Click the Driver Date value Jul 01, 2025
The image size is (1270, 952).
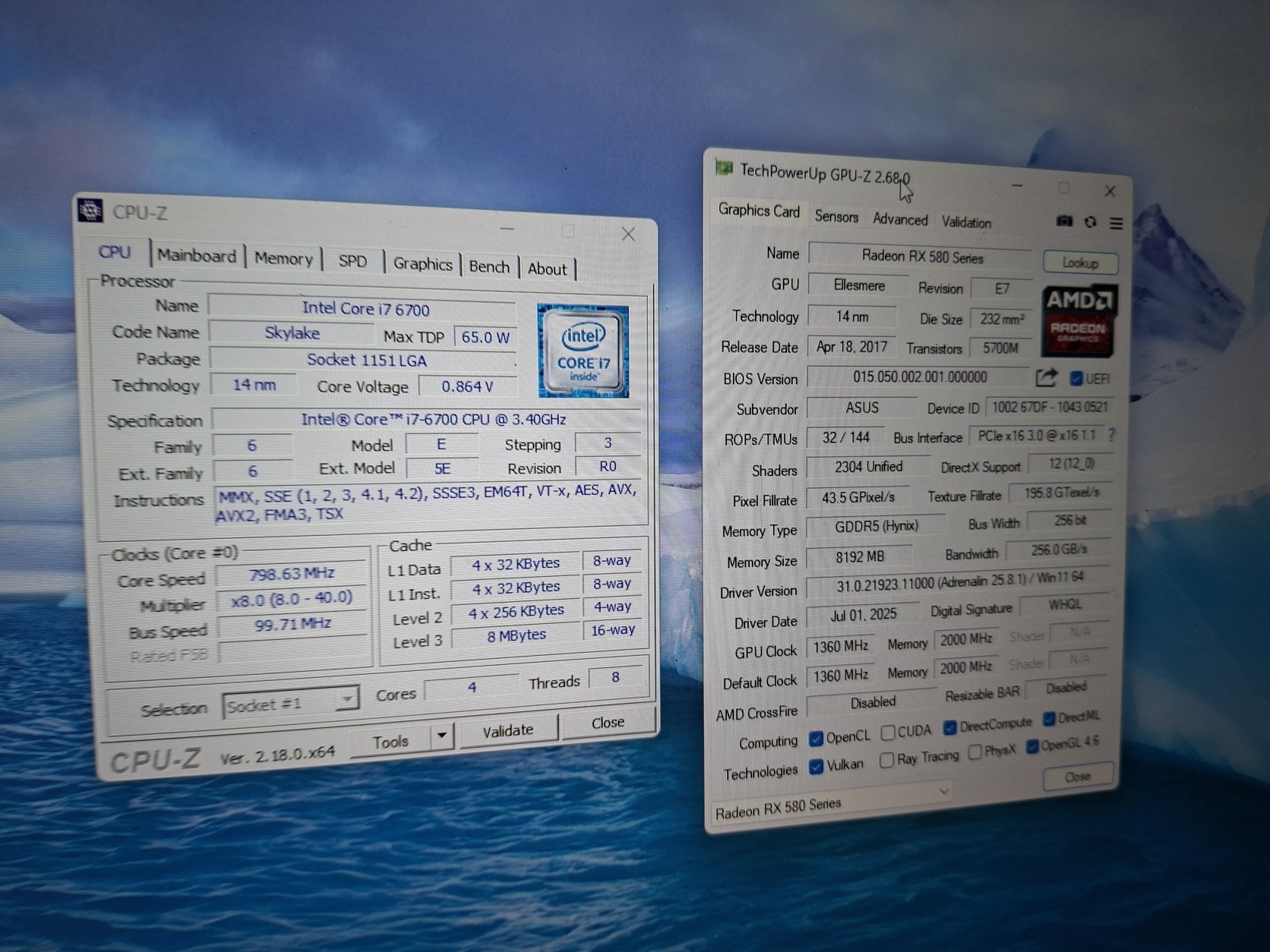[x=864, y=615]
